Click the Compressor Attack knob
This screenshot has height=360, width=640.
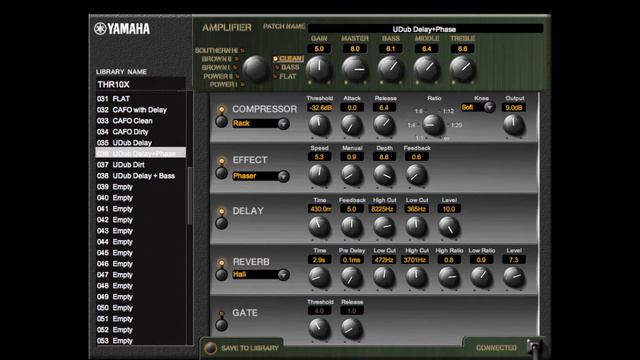[351, 124]
